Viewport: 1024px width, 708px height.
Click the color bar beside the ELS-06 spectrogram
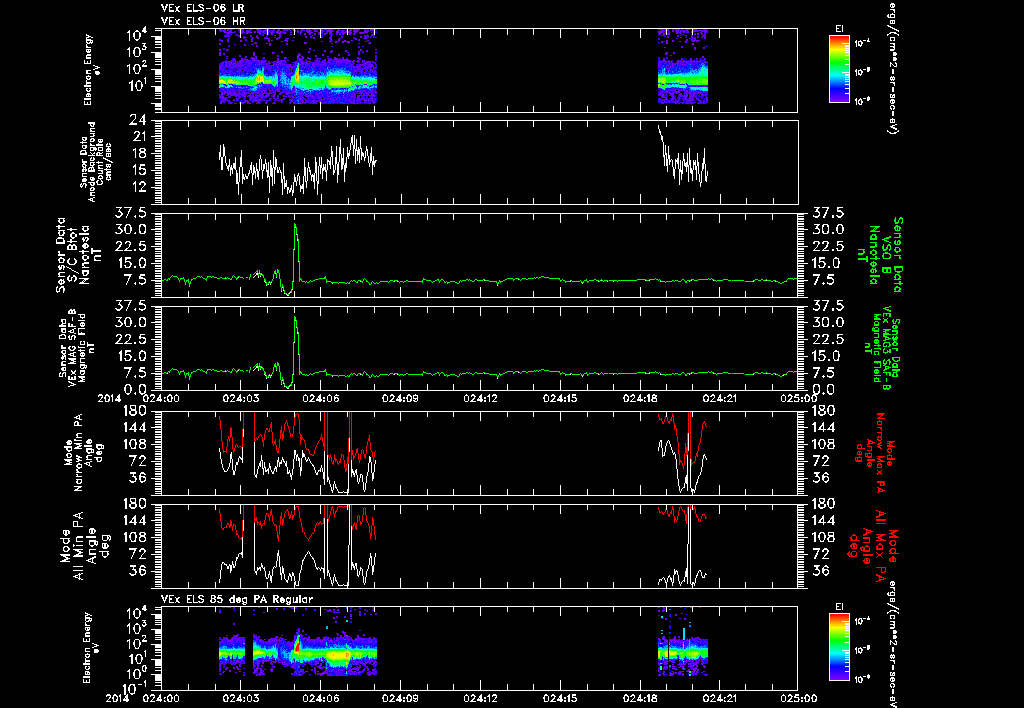point(839,69)
